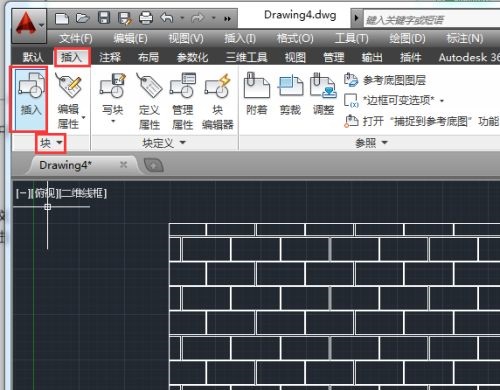The width and height of the screenshot is (500, 390).
Task: Click the Save icon in quick access toolbar
Action: point(104,18)
